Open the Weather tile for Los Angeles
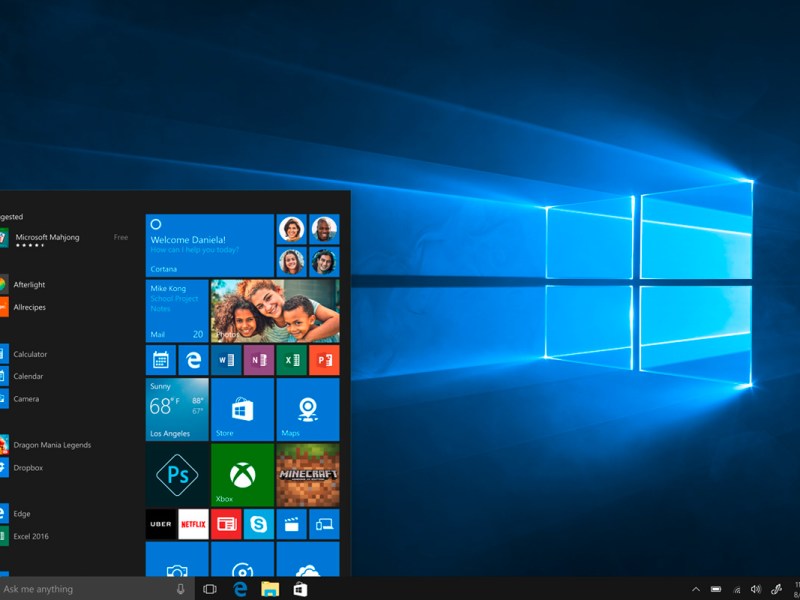This screenshot has width=800, height=600. pyautogui.click(x=177, y=409)
